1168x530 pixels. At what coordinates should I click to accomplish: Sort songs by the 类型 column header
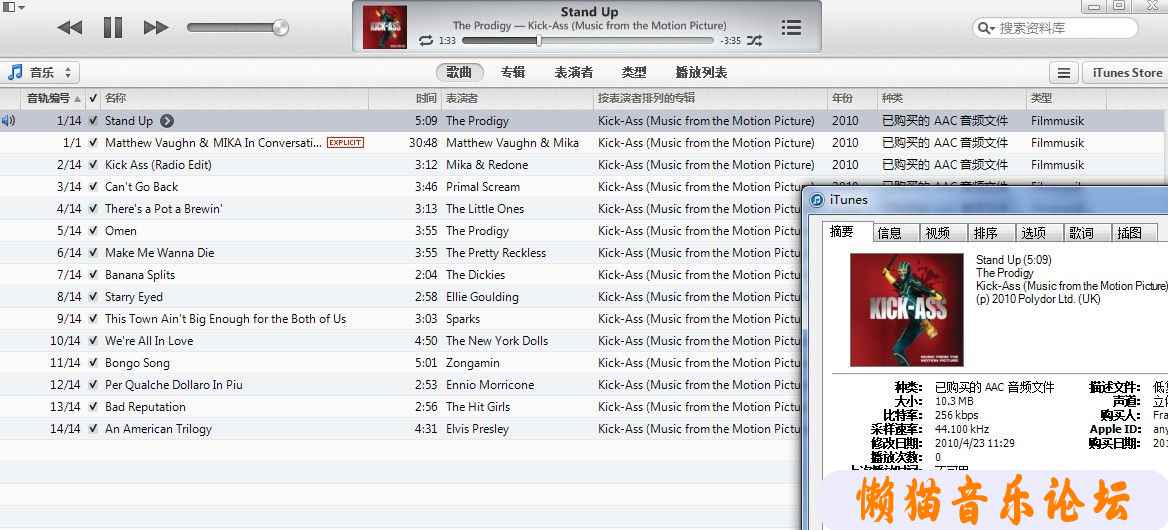(x=1066, y=98)
